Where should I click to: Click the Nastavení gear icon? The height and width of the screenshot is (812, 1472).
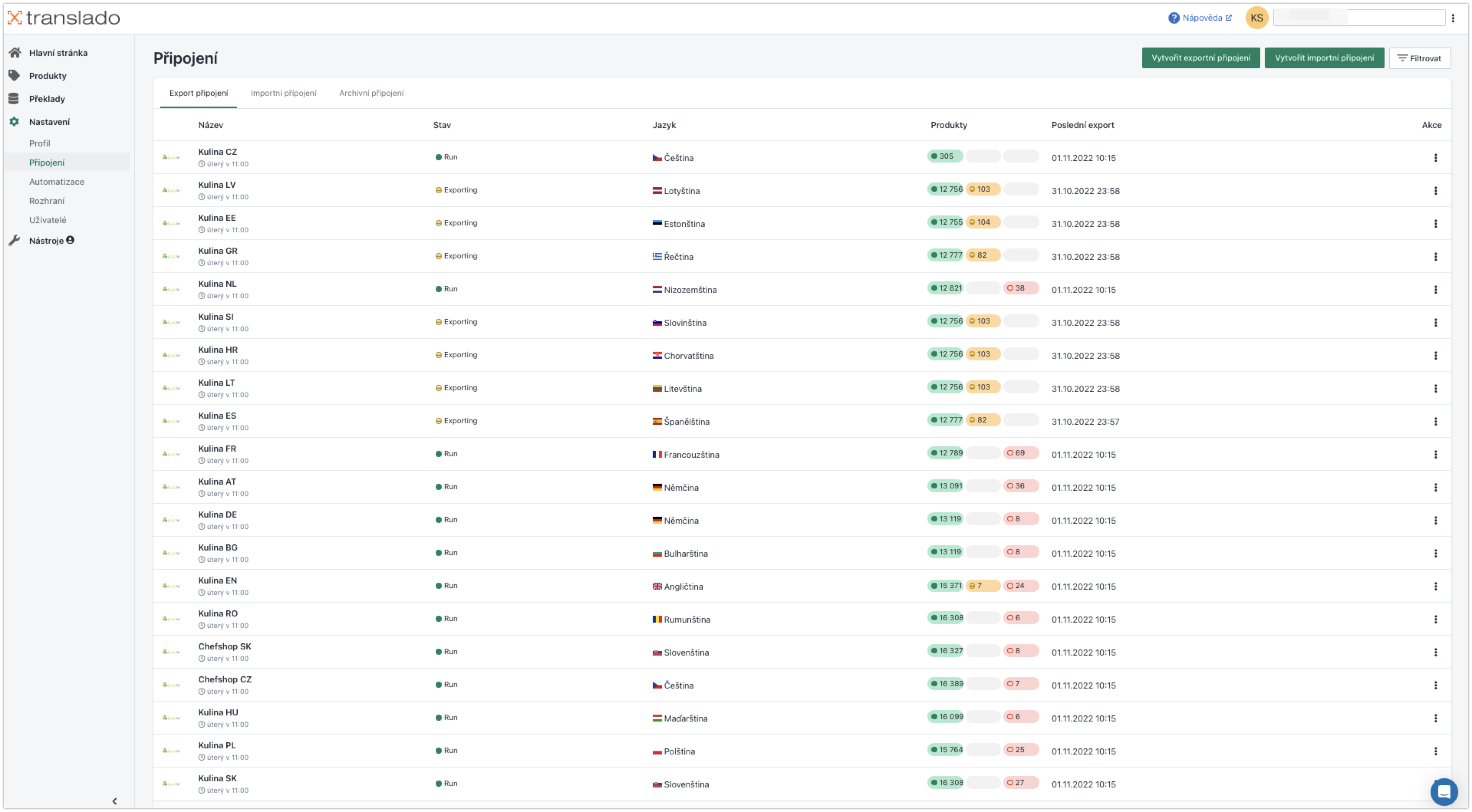(14, 122)
